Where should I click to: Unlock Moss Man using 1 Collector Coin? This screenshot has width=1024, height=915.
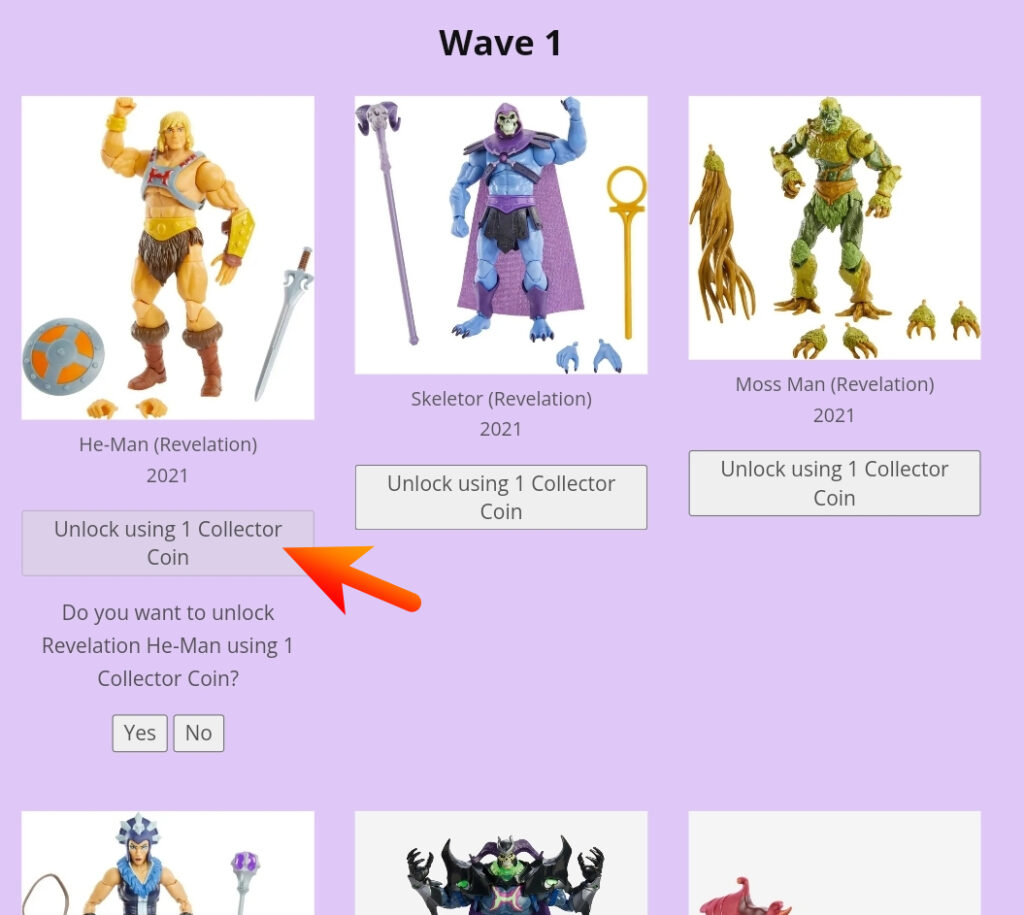[x=835, y=483]
